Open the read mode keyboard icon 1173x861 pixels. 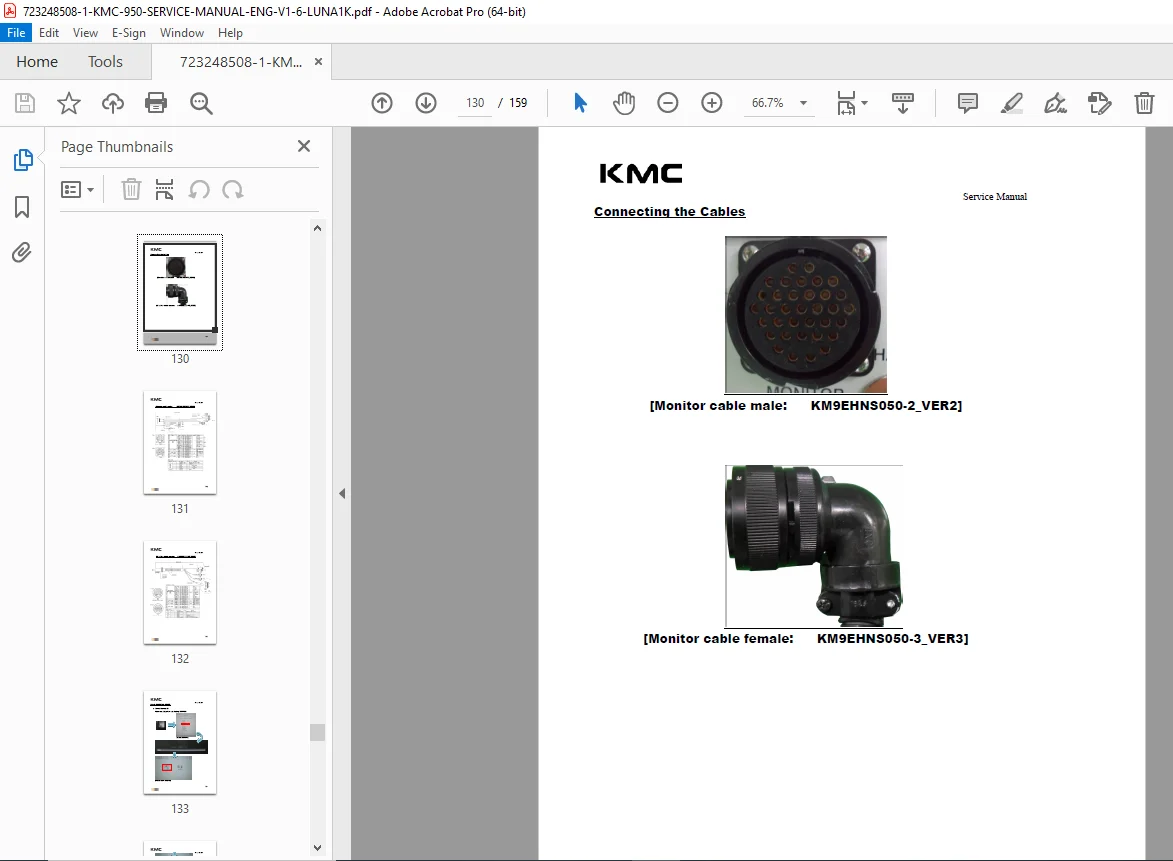click(903, 103)
